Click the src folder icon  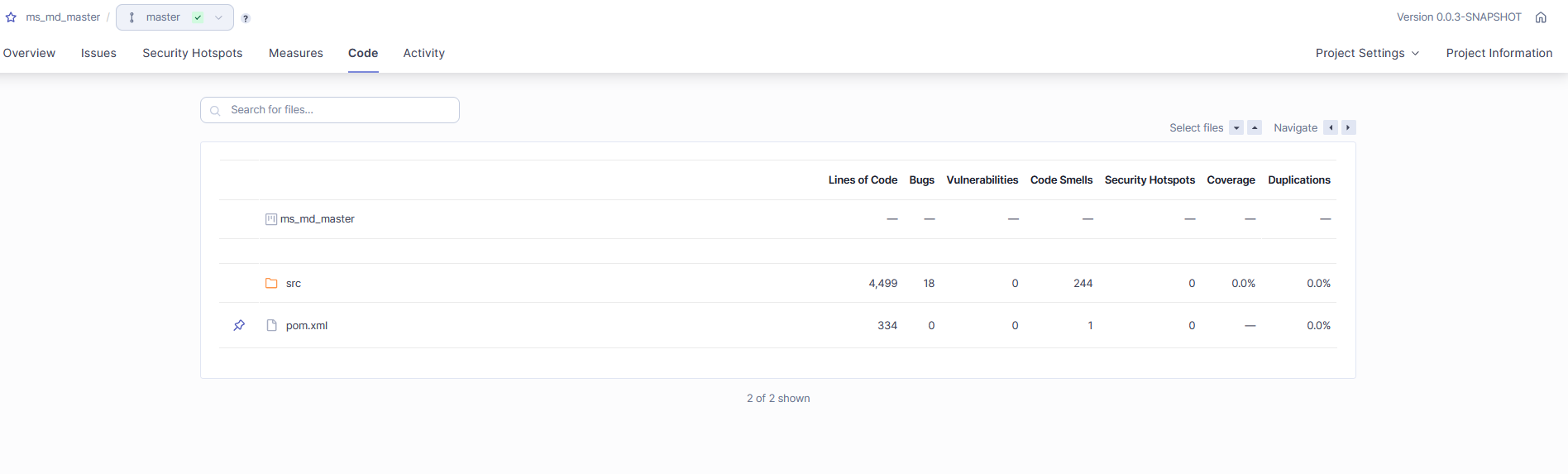(271, 283)
